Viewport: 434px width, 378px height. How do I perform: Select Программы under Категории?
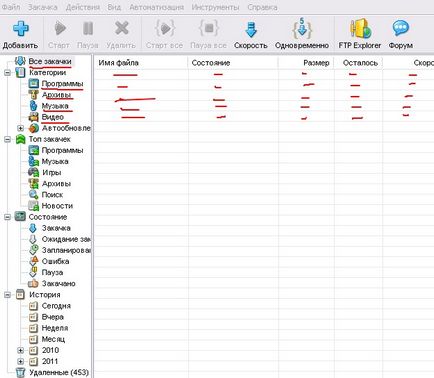coord(62,84)
